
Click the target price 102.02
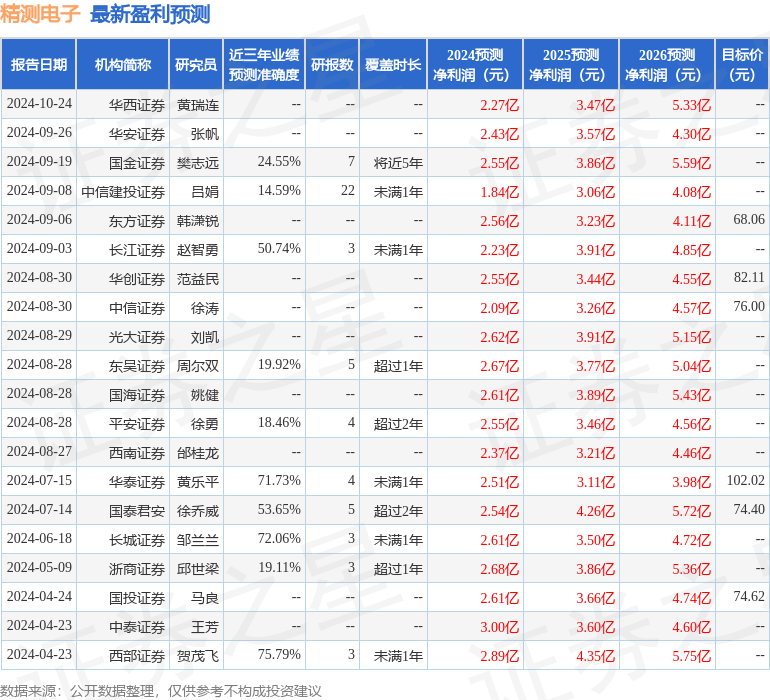(x=745, y=480)
